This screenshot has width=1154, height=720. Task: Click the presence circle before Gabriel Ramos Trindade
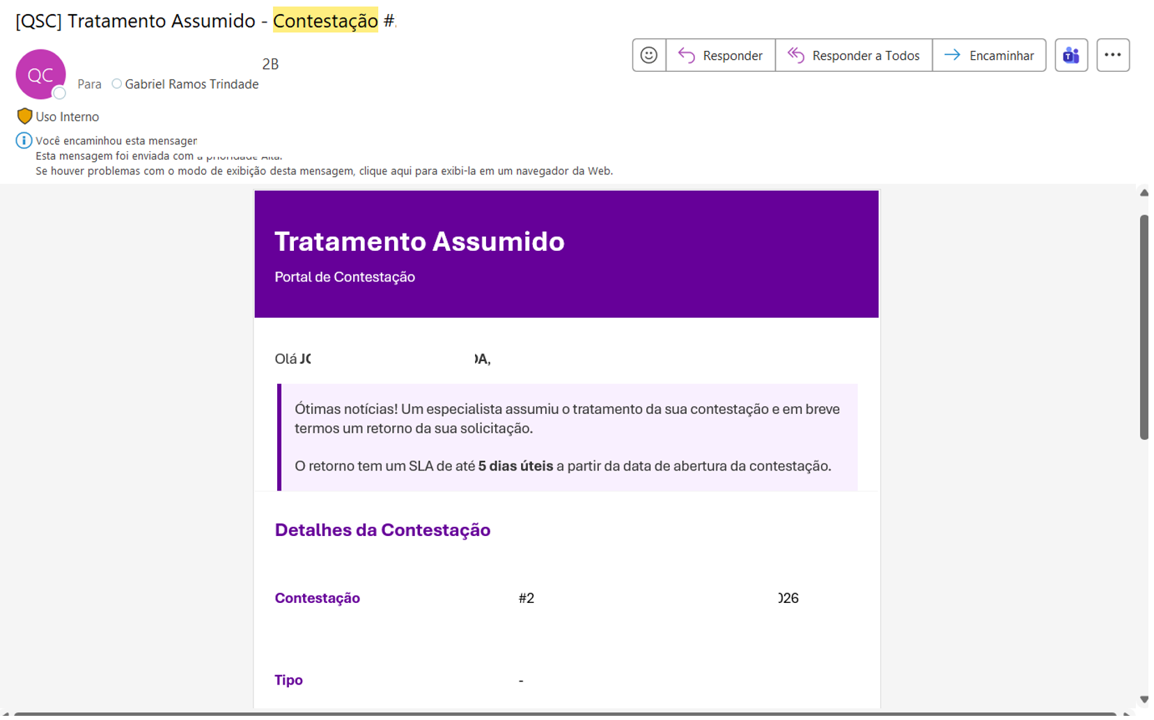pos(115,84)
